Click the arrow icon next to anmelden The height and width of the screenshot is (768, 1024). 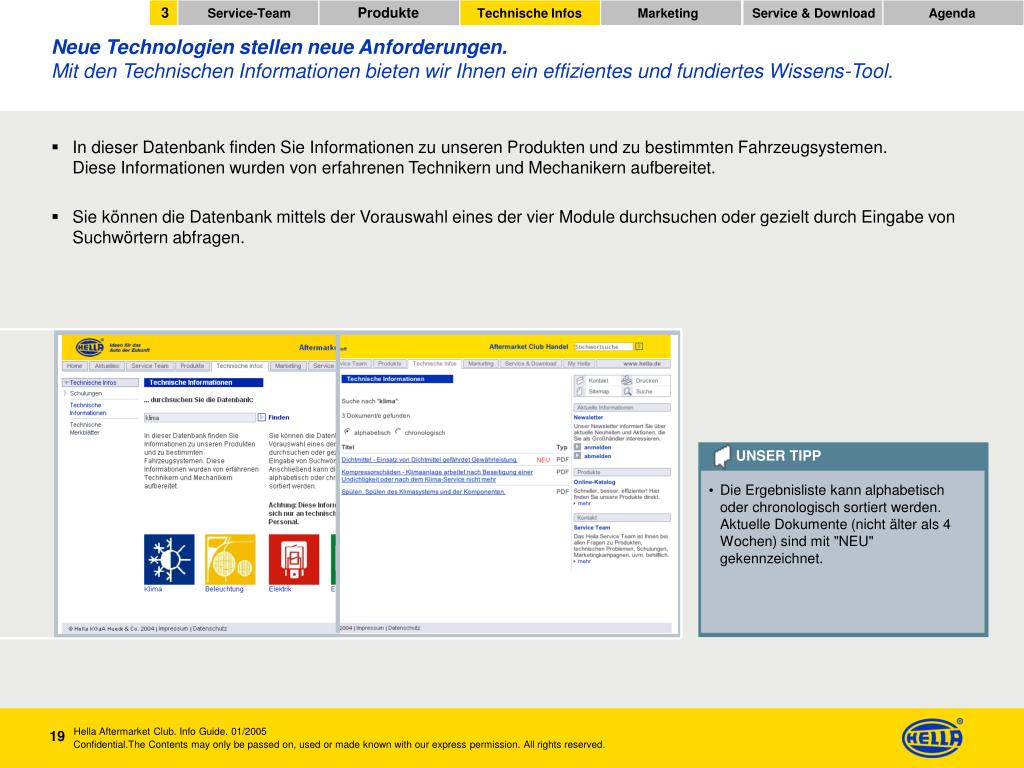tap(577, 447)
